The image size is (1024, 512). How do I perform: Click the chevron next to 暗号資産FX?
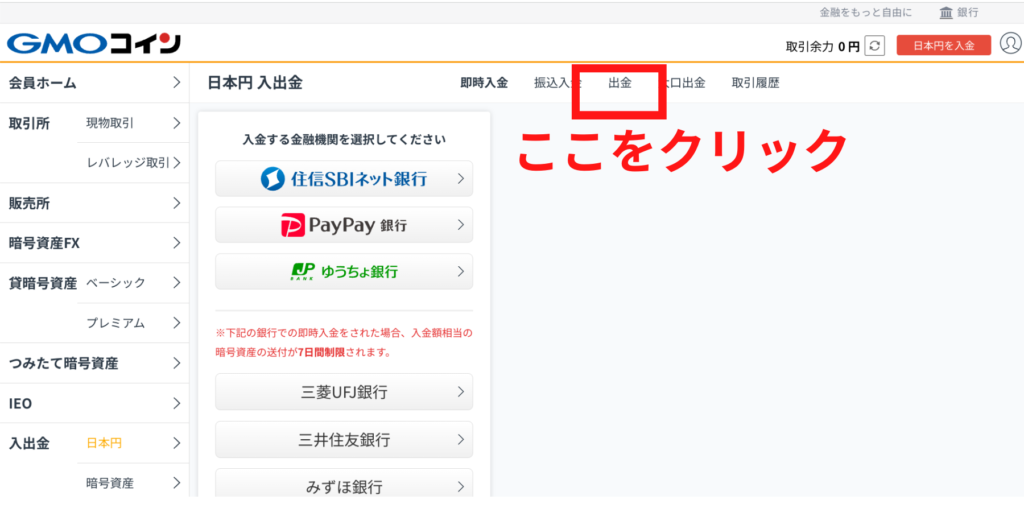click(x=176, y=243)
